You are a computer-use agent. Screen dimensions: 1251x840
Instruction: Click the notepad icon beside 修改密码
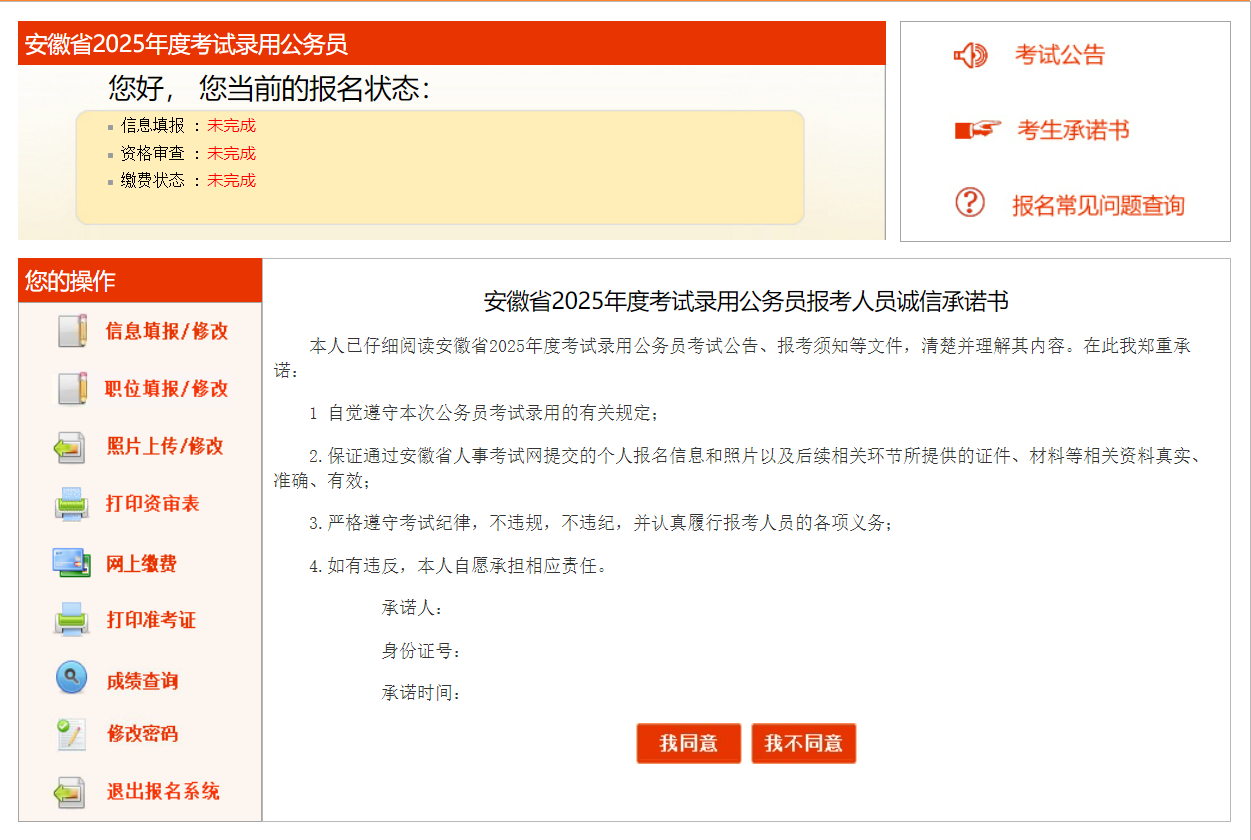pos(70,734)
